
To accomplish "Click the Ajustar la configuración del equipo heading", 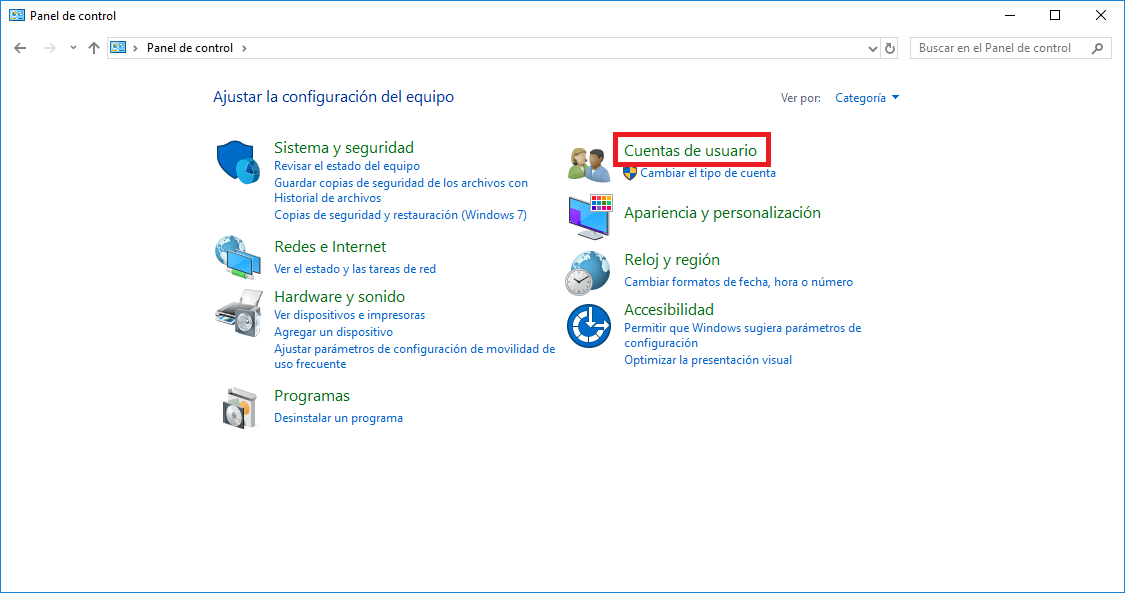I will tap(334, 97).
